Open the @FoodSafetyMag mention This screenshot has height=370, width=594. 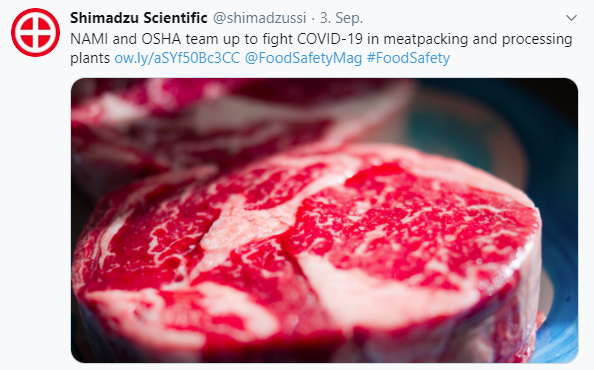pos(303,58)
